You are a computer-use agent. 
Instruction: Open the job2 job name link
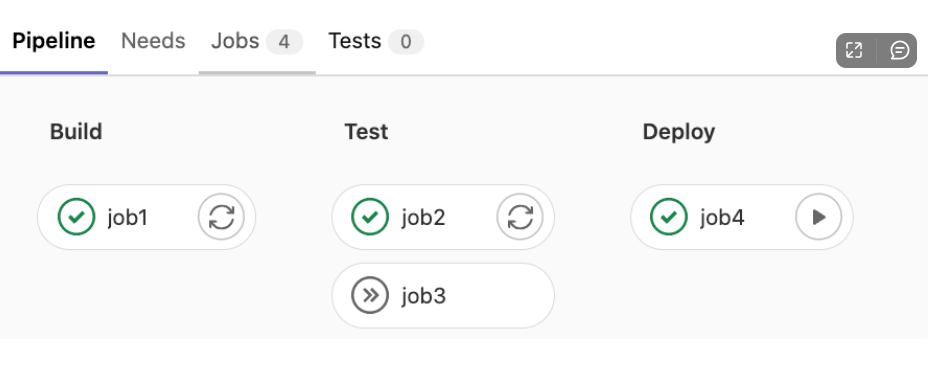pyautogui.click(x=423, y=218)
